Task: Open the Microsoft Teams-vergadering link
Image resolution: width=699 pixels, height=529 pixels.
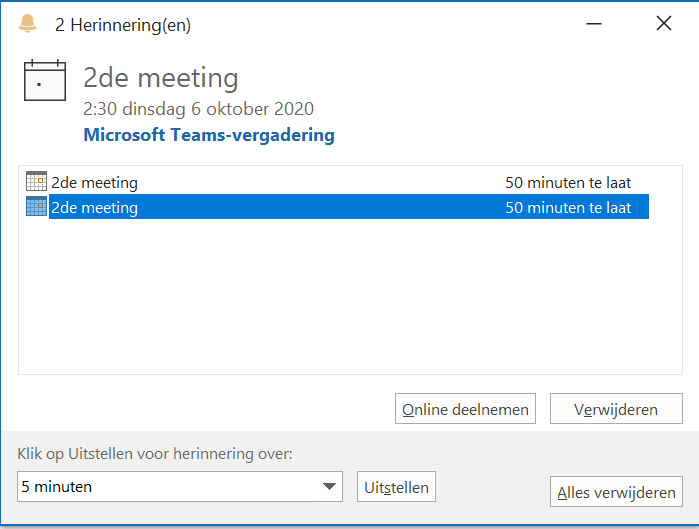Action: click(x=209, y=135)
